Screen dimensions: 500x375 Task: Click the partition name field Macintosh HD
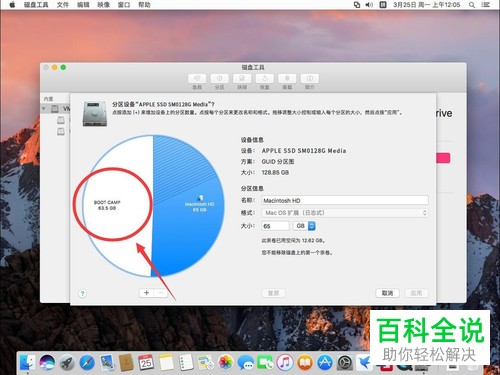point(345,200)
